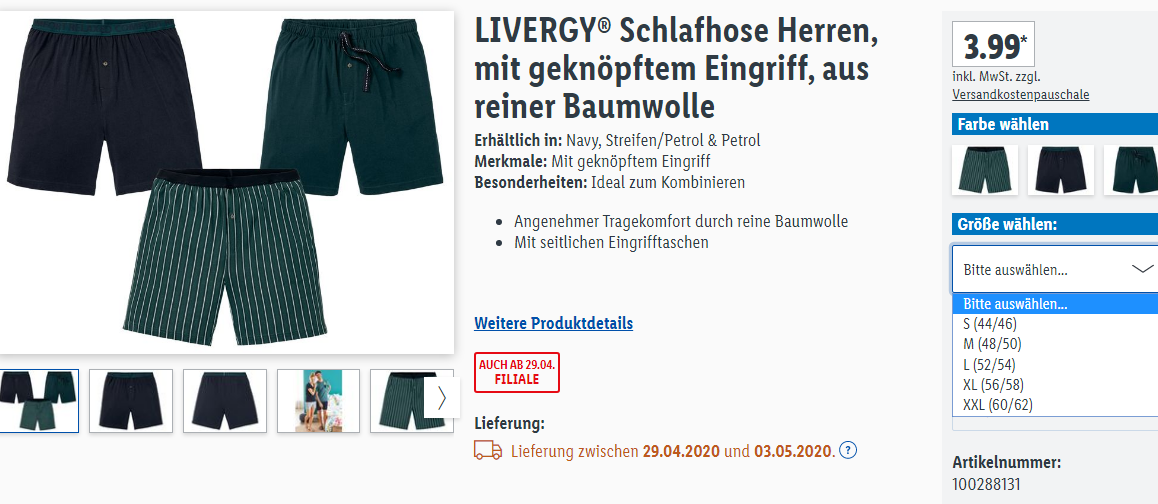Viewport: 1158px width, 504px height.
Task: View the couple model photo thumbnail
Action: 318,401
